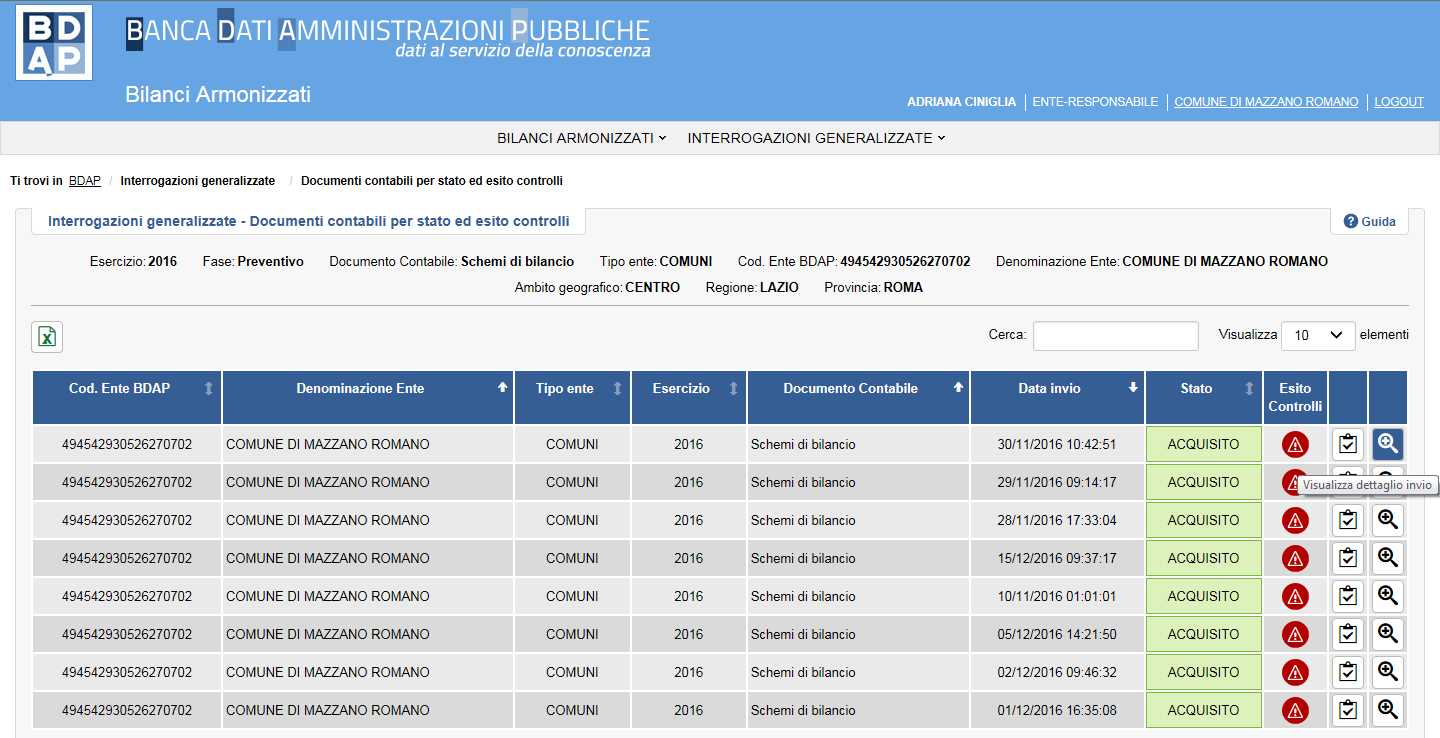This screenshot has height=738, width=1440.
Task: Focus the Cerca search field
Action: pos(1115,336)
